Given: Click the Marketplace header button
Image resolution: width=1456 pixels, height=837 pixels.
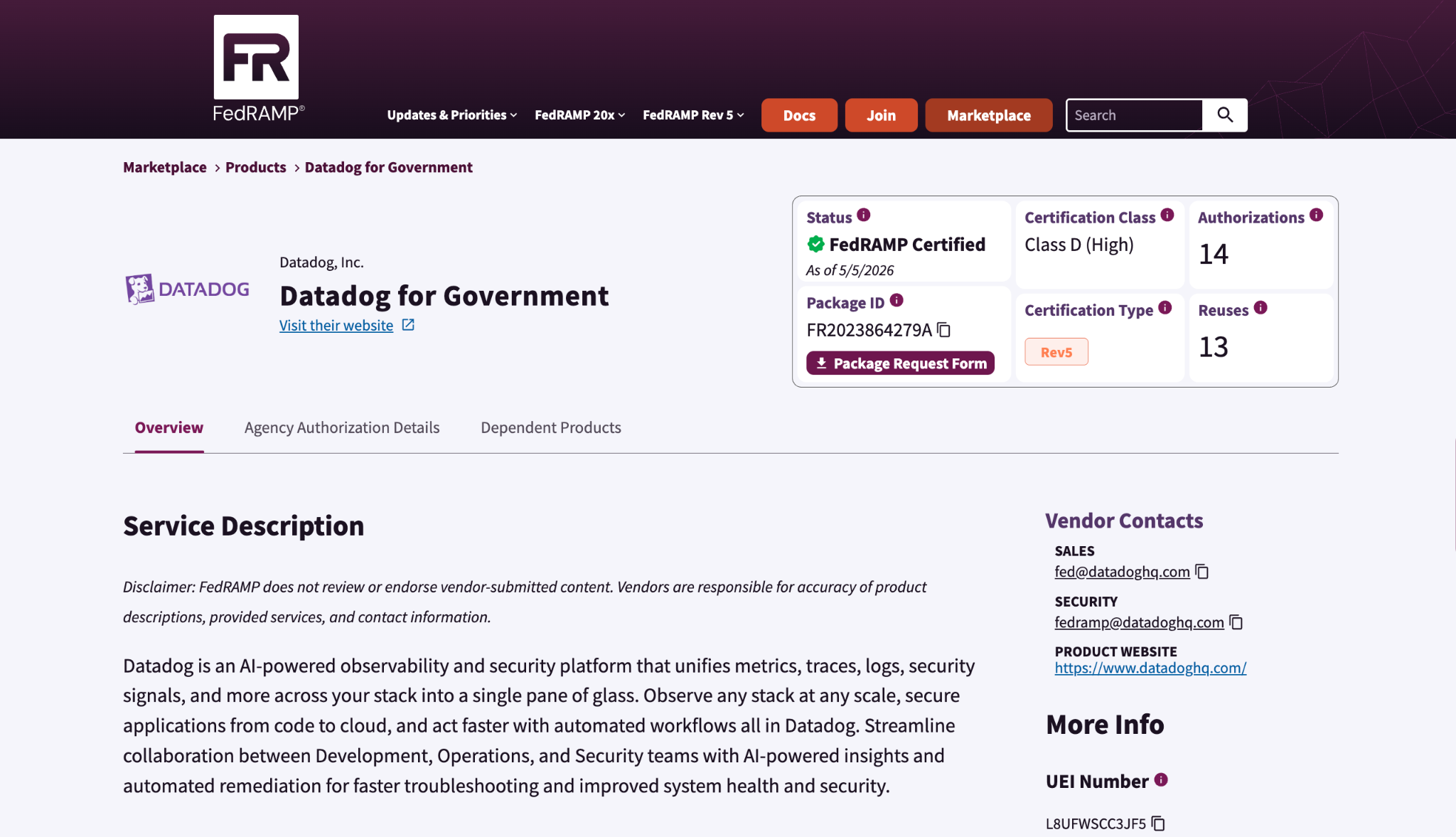Looking at the screenshot, I should [989, 115].
